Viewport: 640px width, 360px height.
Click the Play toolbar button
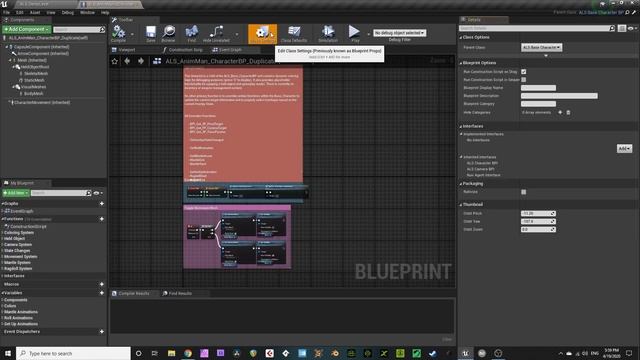(354, 33)
